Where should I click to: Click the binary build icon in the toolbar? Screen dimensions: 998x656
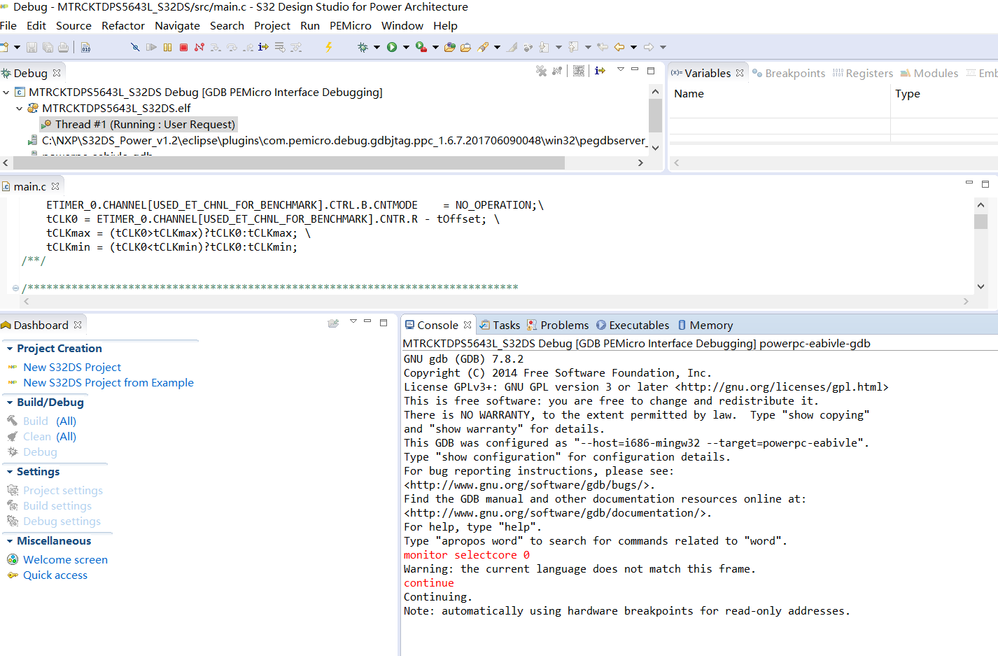(86, 47)
